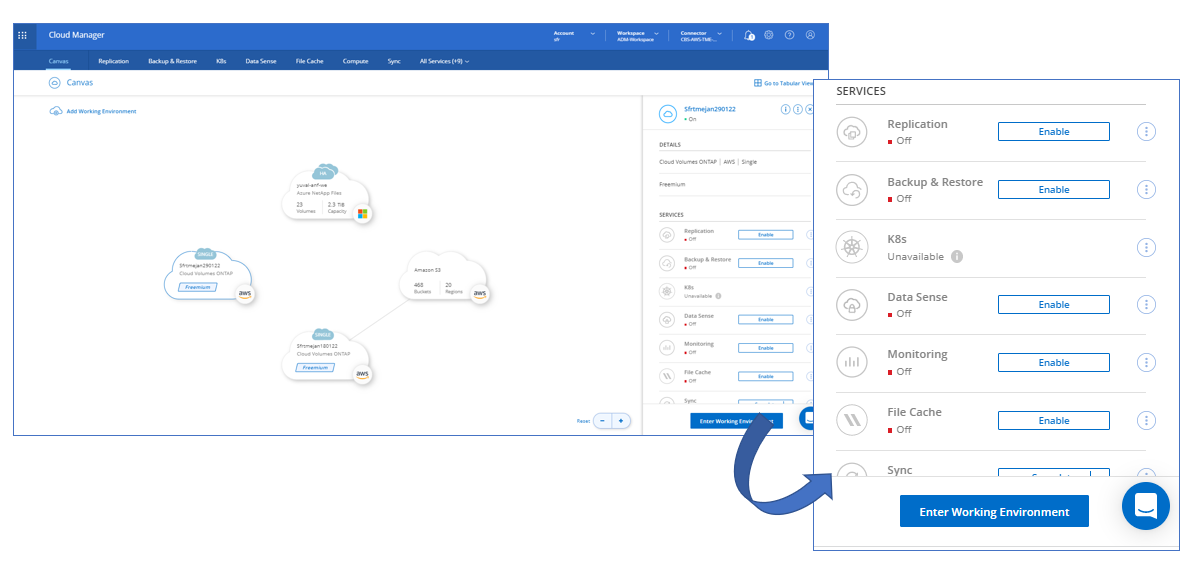1202x575 pixels.
Task: Open the chat bubble in the enlarged panel
Action: 1146,506
